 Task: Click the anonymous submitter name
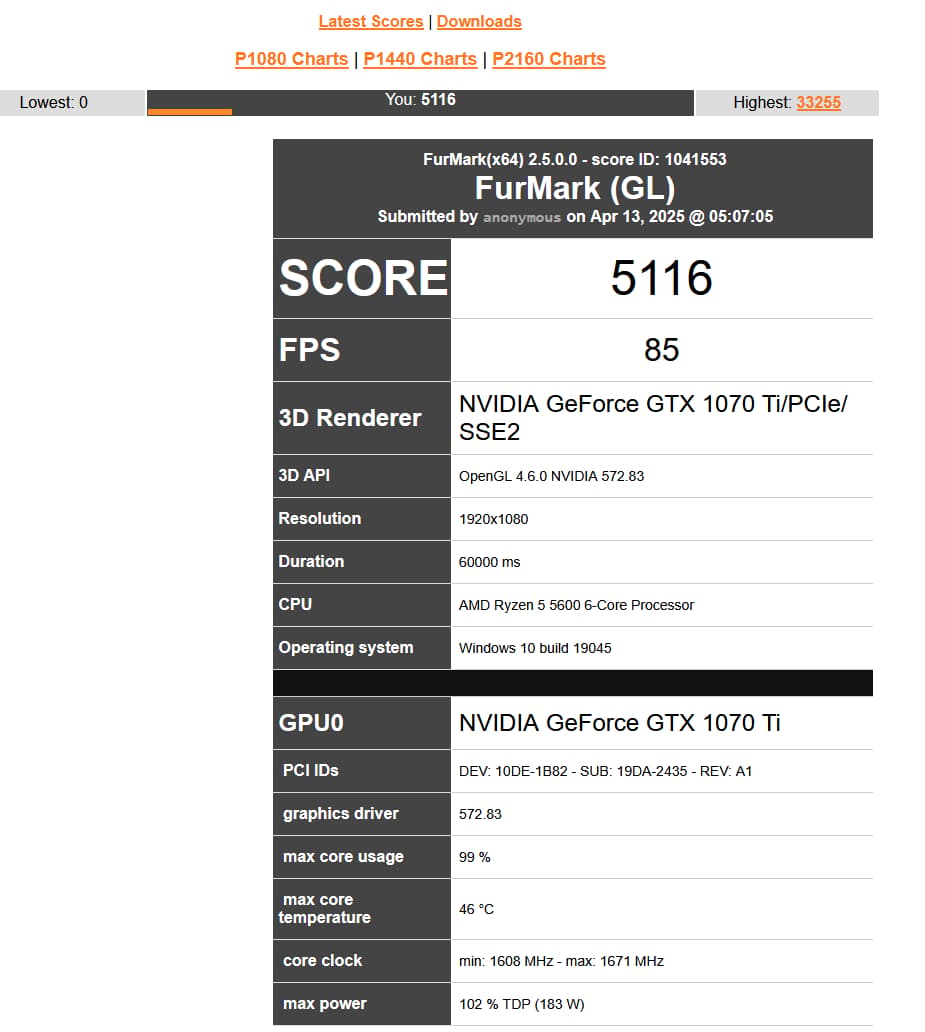tap(521, 217)
